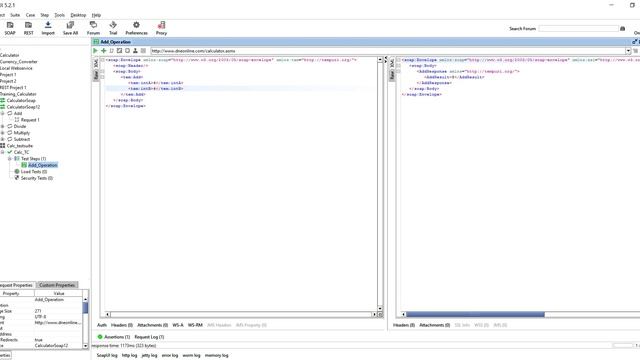This screenshot has height=360, width=640.
Task: Open the Step menu
Action: point(44,15)
